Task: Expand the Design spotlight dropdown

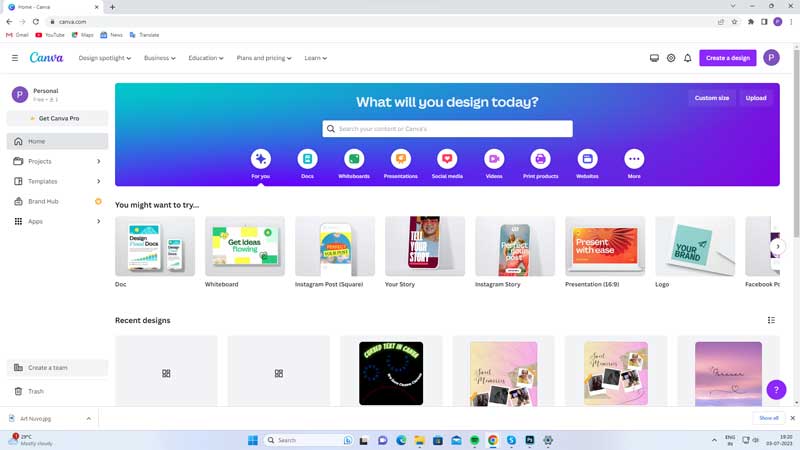Action: tap(105, 58)
